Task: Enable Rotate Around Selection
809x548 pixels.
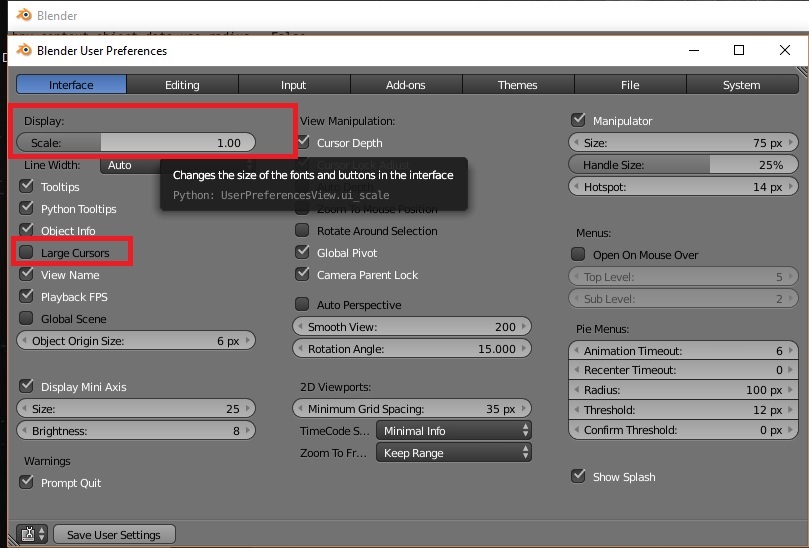Action: 302,230
